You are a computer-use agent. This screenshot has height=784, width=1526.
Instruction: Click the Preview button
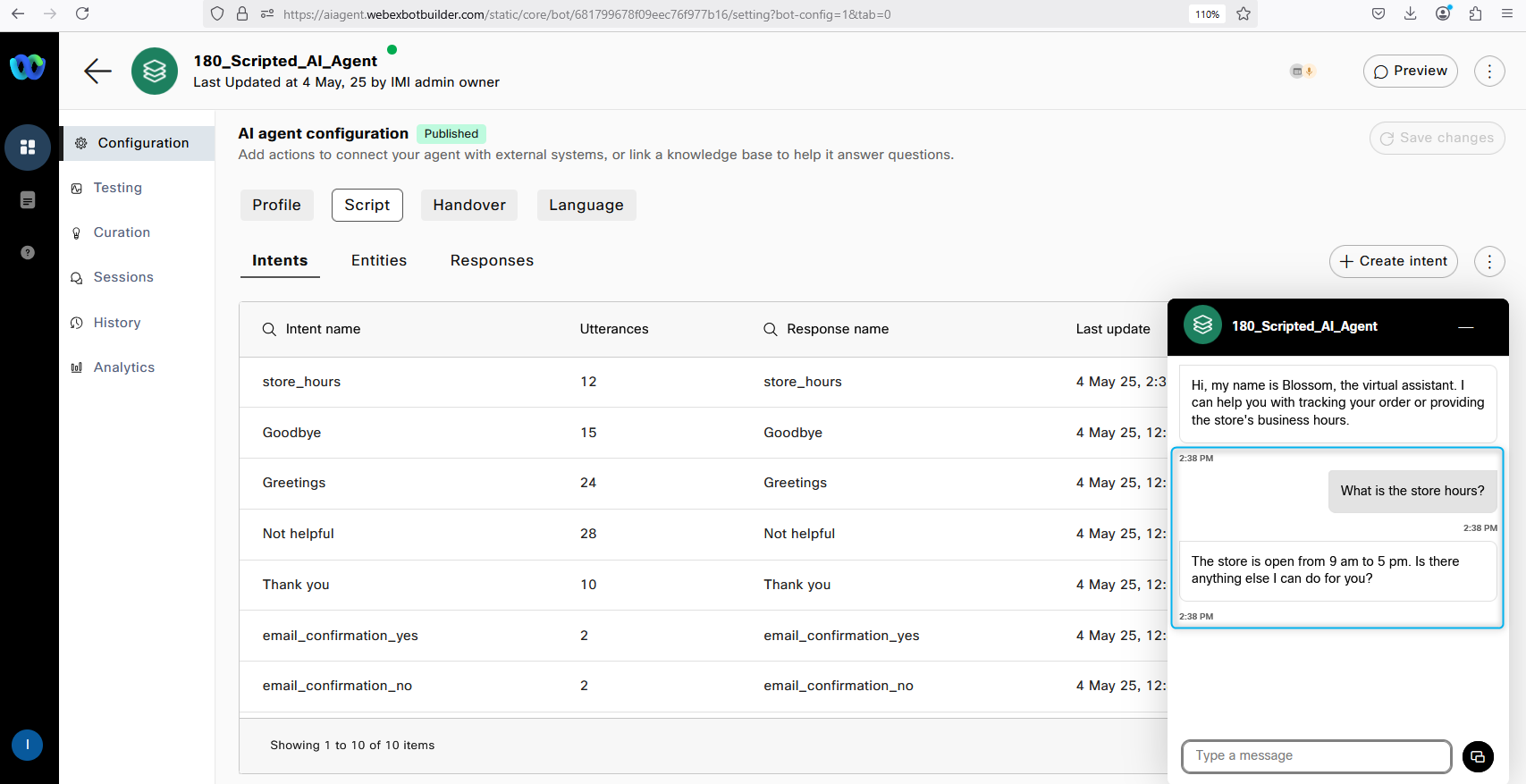click(1410, 72)
